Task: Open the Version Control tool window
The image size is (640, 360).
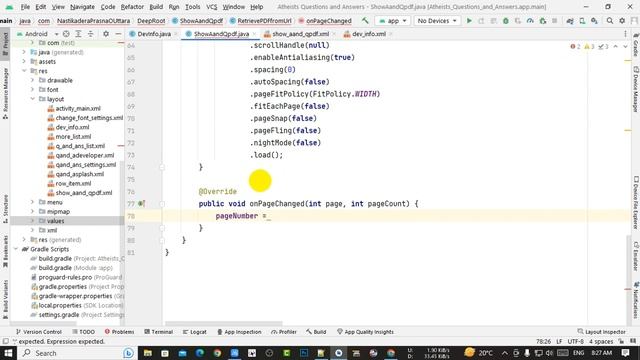Action: (38, 332)
